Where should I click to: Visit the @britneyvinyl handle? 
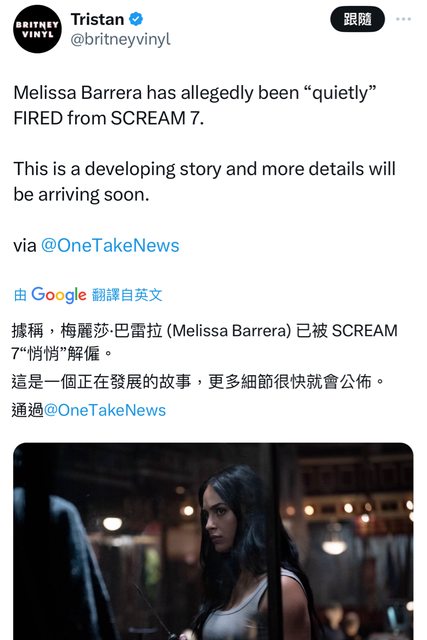pyautogui.click(x=120, y=40)
